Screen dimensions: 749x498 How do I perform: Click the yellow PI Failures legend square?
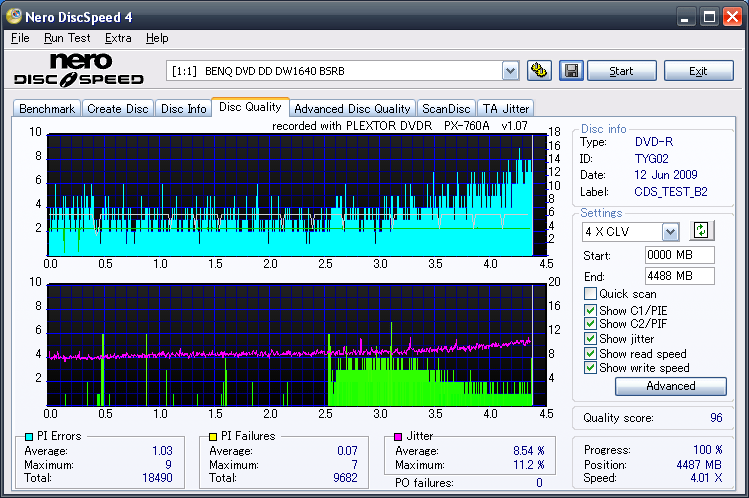(x=213, y=436)
